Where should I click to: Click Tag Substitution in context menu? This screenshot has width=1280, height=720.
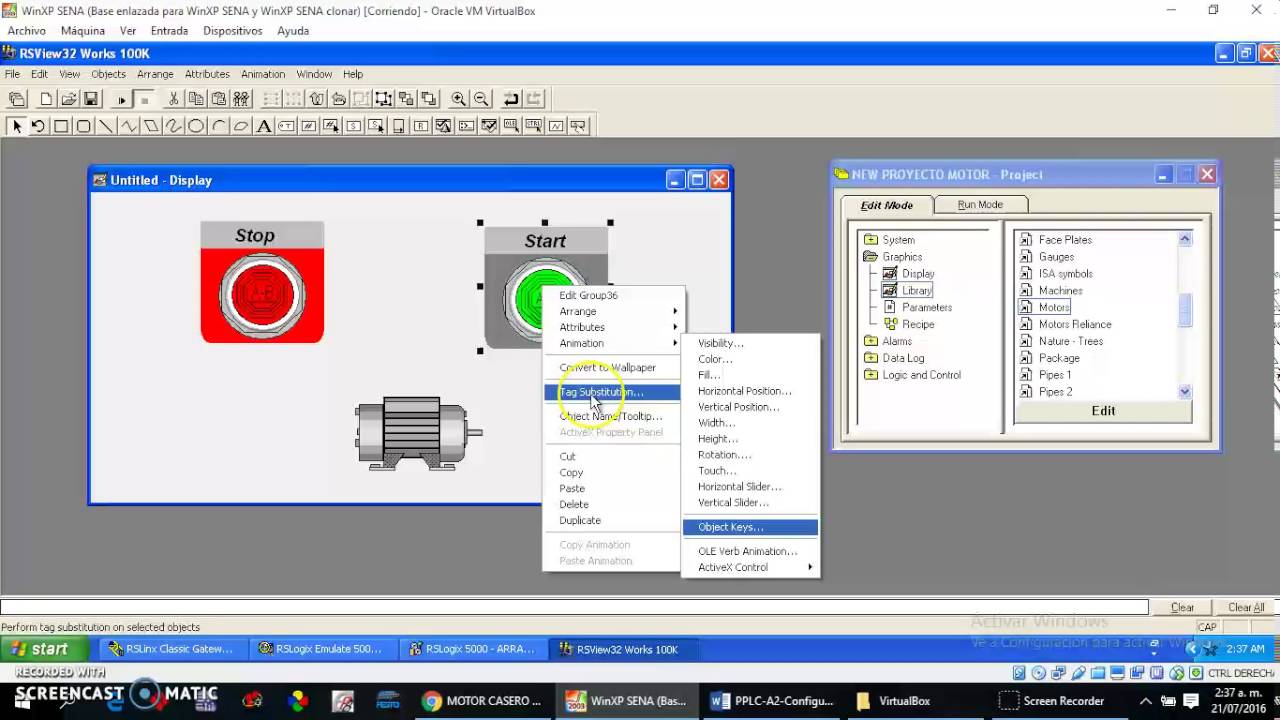tap(612, 392)
